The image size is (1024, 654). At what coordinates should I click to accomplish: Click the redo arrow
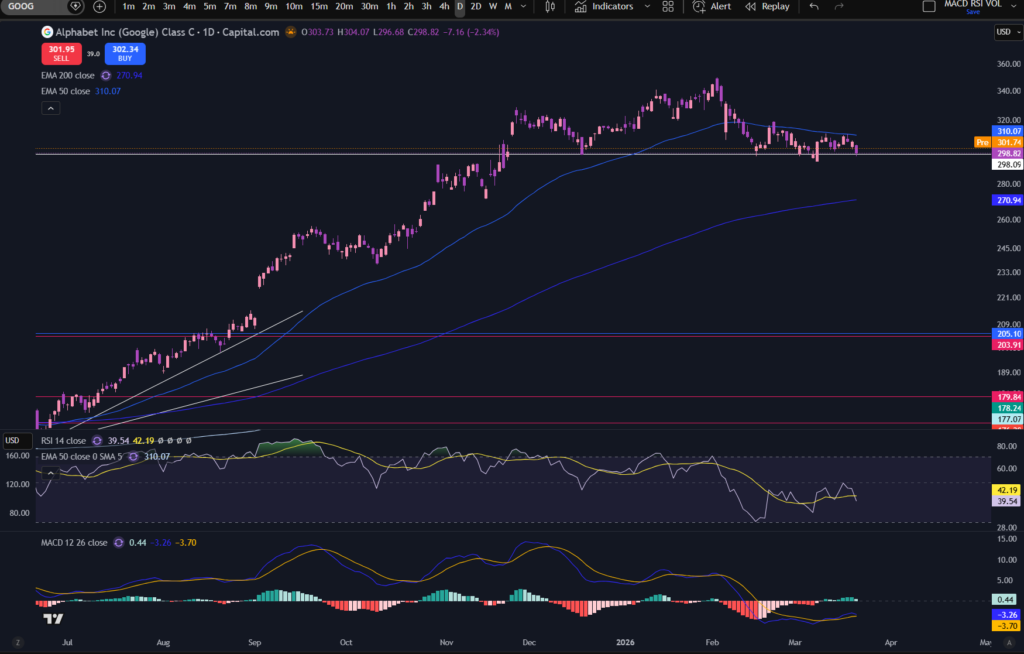839,7
